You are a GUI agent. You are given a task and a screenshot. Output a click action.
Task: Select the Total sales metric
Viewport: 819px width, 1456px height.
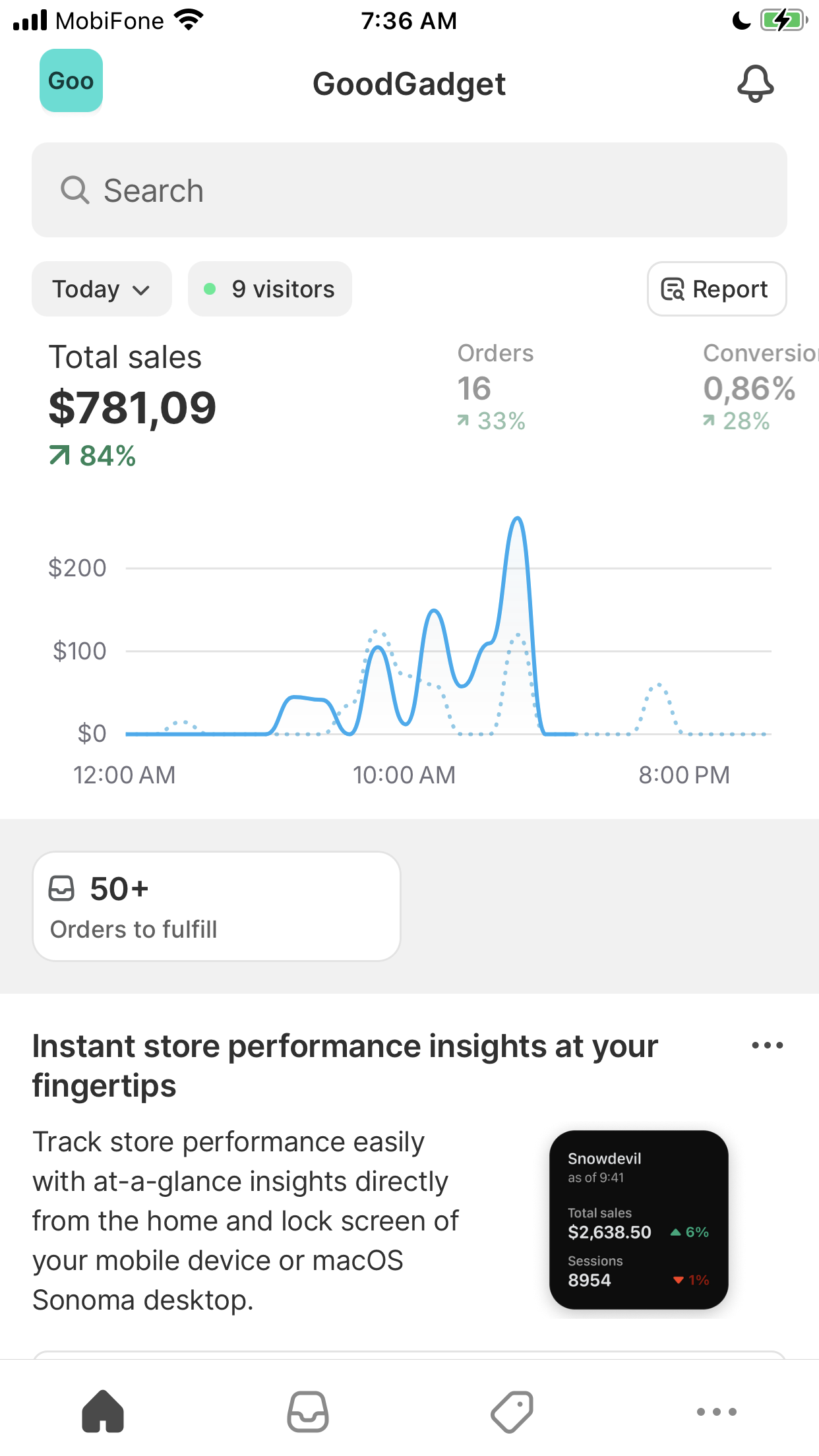tap(133, 404)
